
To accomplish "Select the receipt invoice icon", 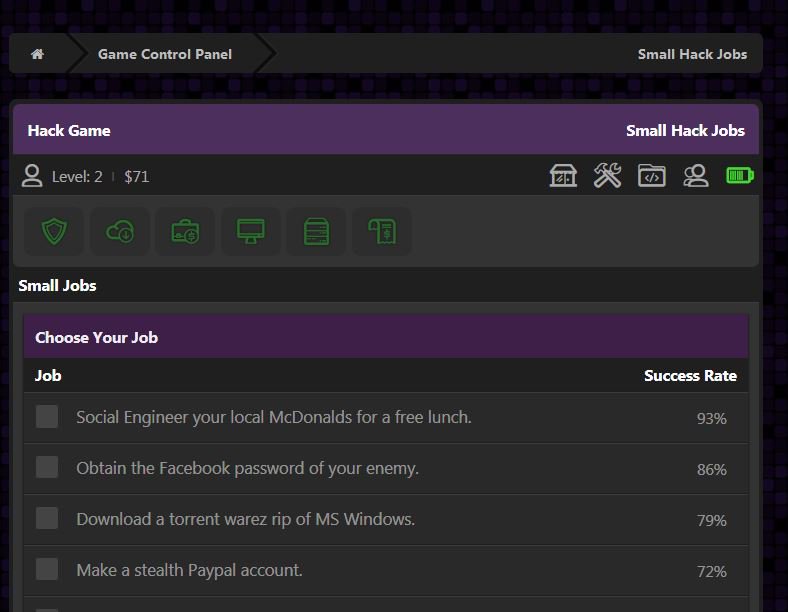I will pyautogui.click(x=382, y=231).
